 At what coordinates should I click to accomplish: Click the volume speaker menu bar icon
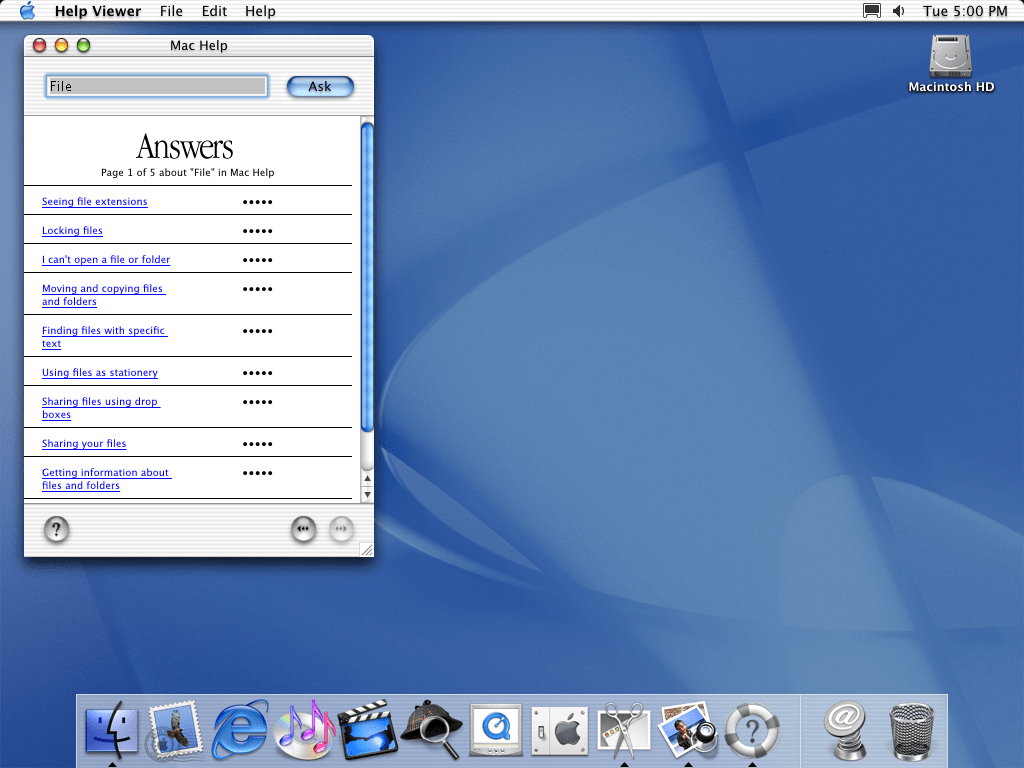pos(899,11)
